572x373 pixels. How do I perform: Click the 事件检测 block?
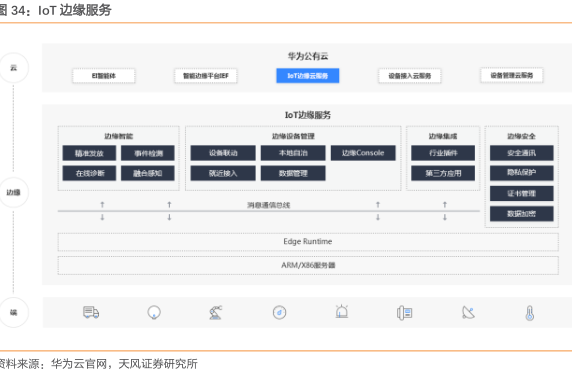click(x=148, y=153)
